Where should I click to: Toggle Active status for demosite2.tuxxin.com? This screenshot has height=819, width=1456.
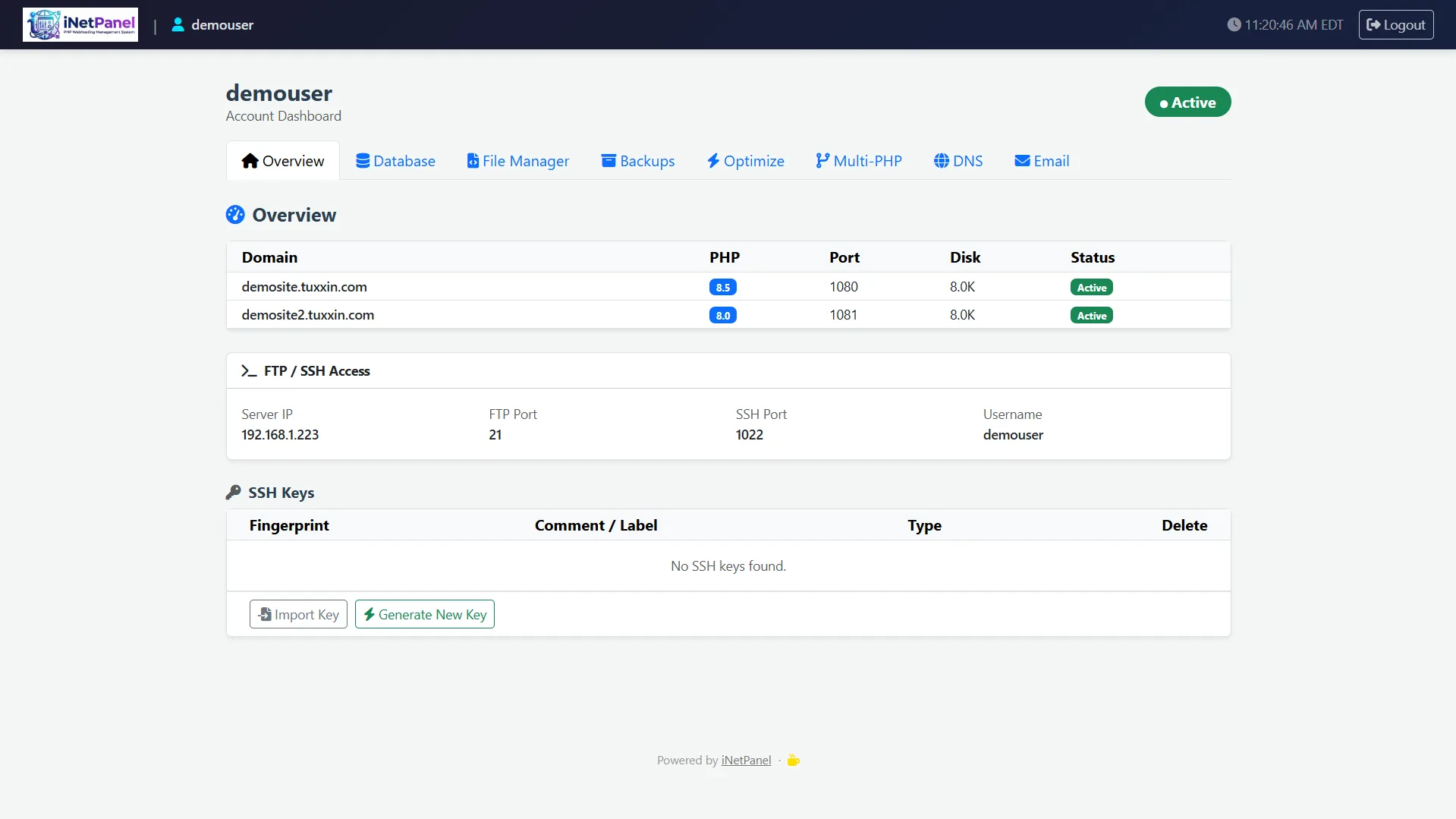pyautogui.click(x=1091, y=314)
